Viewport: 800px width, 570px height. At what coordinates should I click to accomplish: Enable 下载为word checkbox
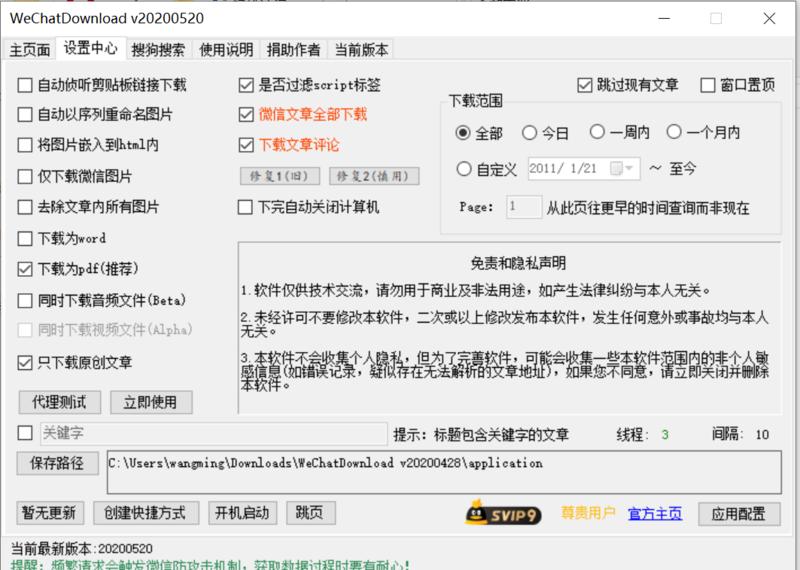(x=24, y=238)
